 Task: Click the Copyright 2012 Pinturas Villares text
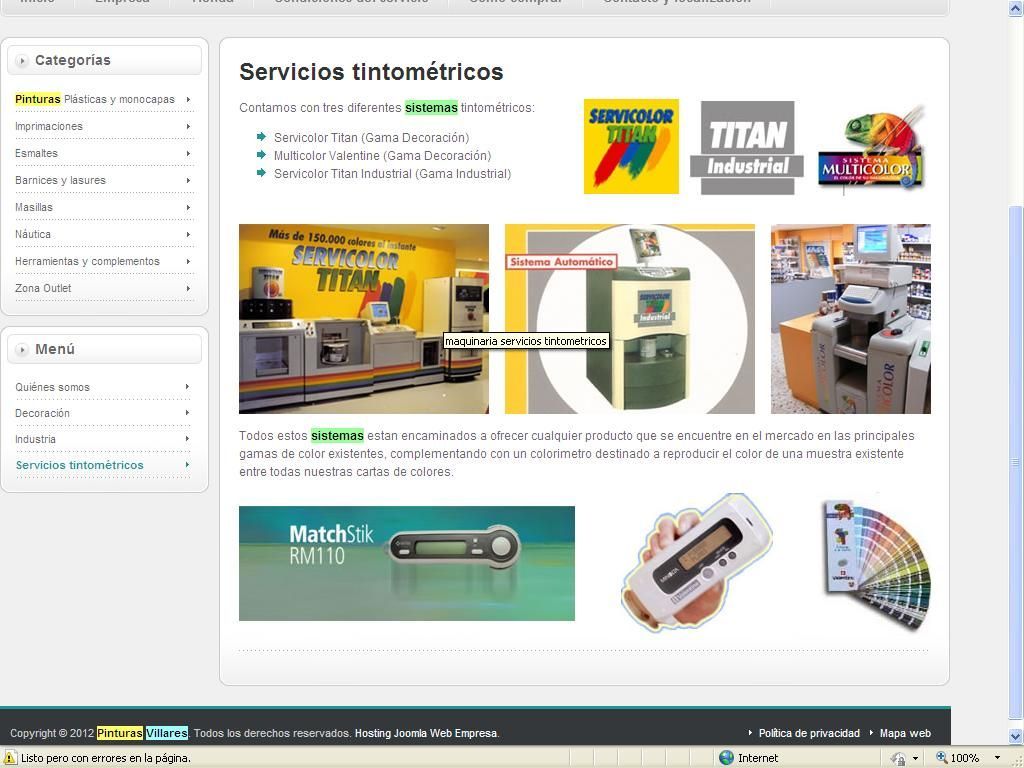[x=99, y=733]
